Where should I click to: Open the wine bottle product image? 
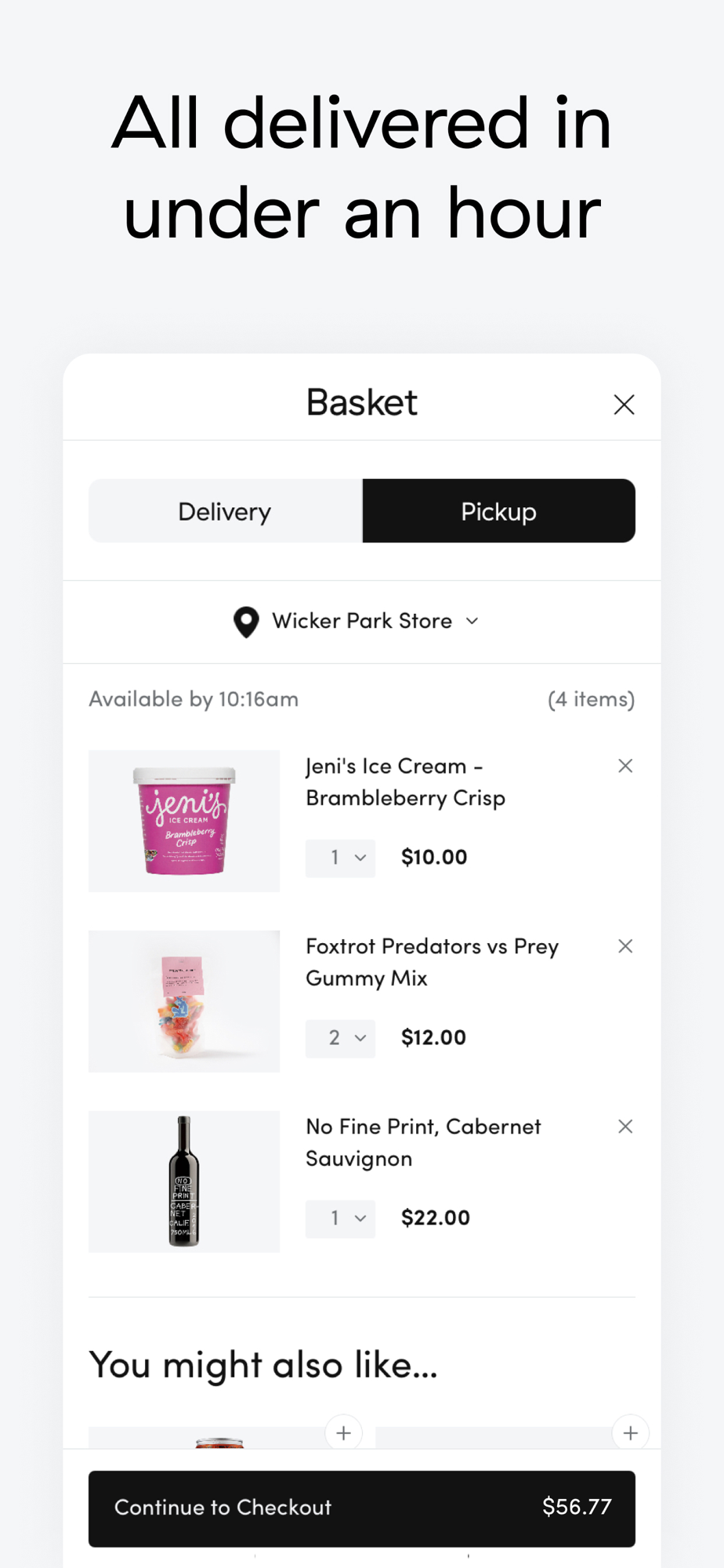click(x=184, y=1181)
